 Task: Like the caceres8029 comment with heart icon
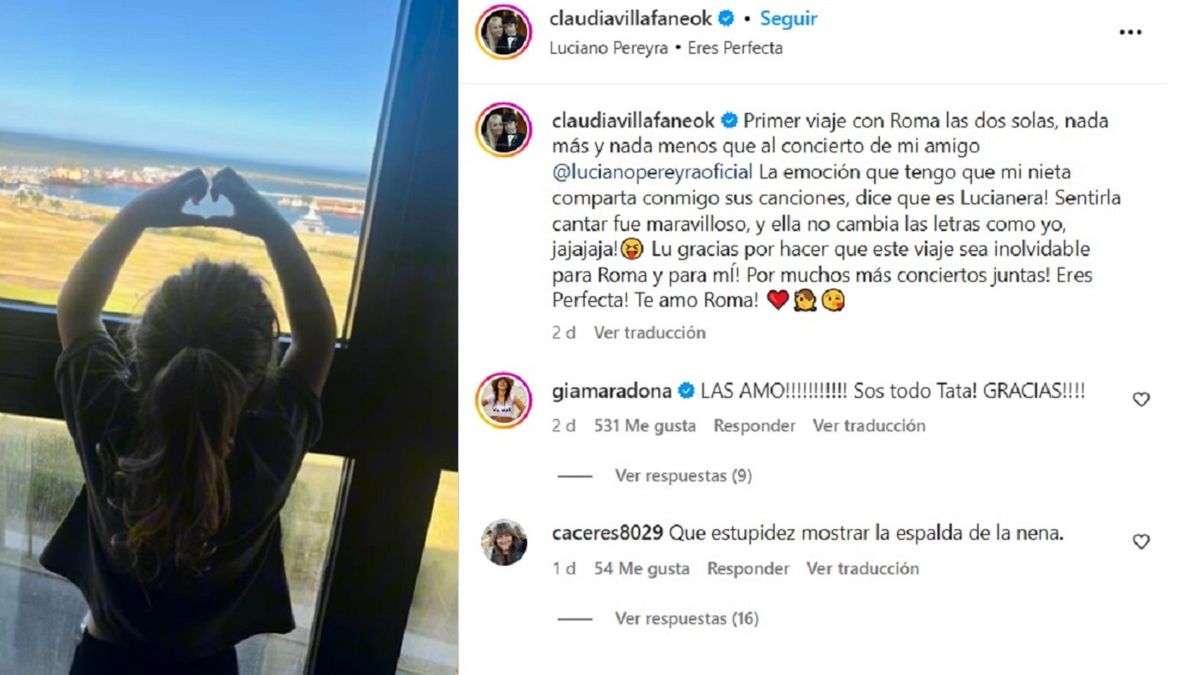(x=1141, y=541)
